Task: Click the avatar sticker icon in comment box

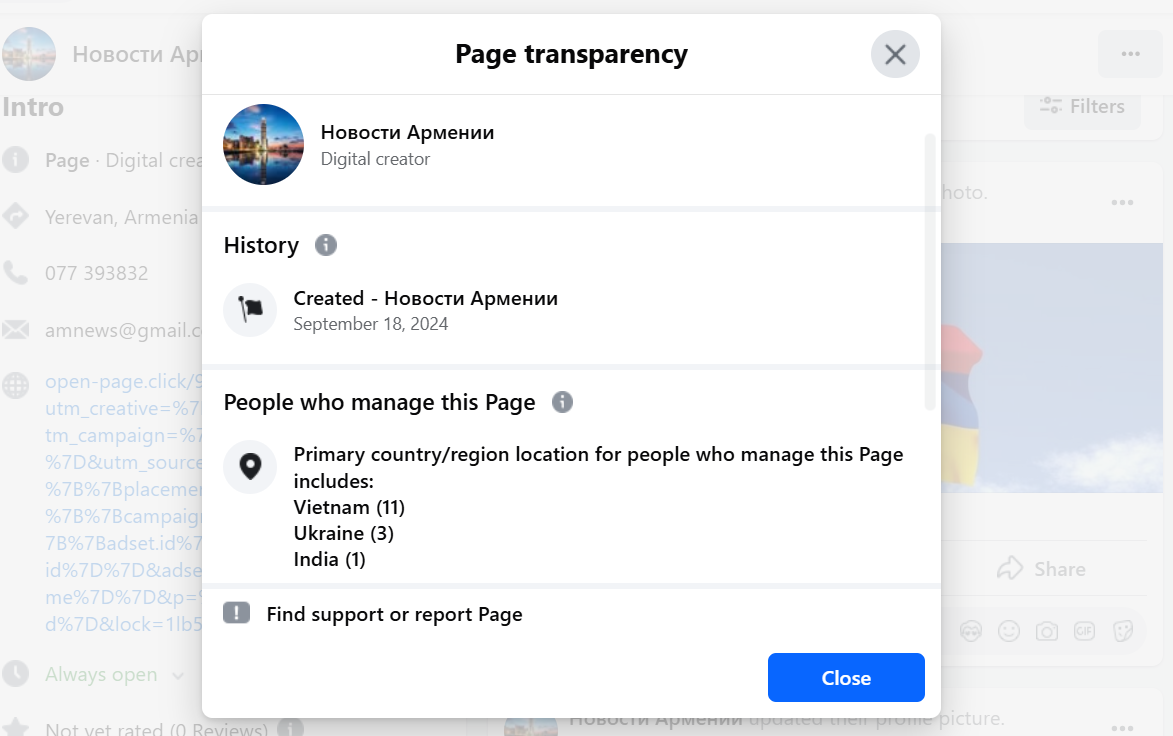Action: click(970, 631)
